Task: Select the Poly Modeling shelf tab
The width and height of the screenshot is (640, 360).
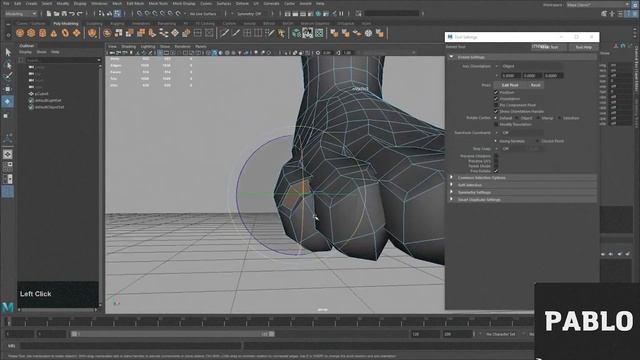Action: point(65,24)
